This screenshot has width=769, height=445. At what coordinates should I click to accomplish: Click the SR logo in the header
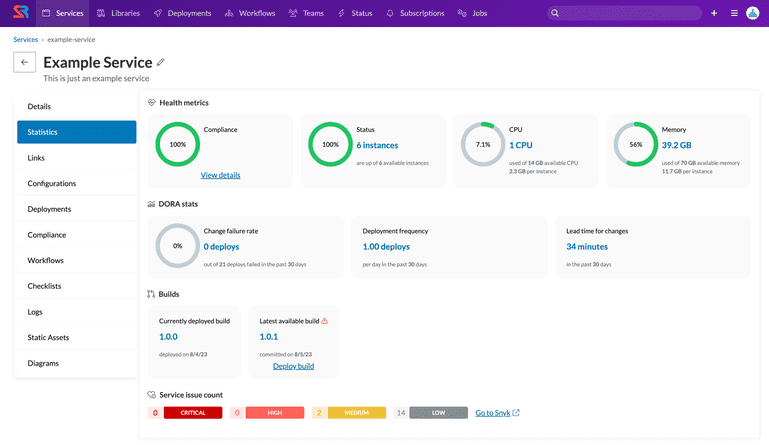pos(21,12)
